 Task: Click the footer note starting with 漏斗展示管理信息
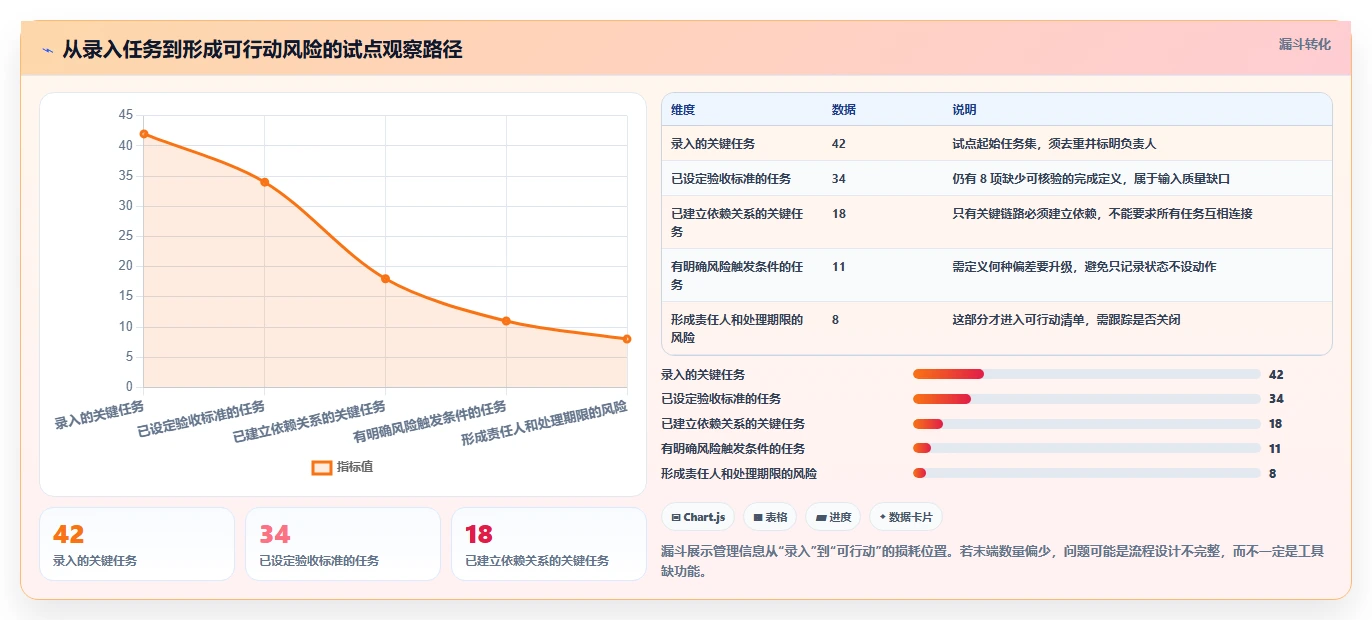[x=992, y=561]
